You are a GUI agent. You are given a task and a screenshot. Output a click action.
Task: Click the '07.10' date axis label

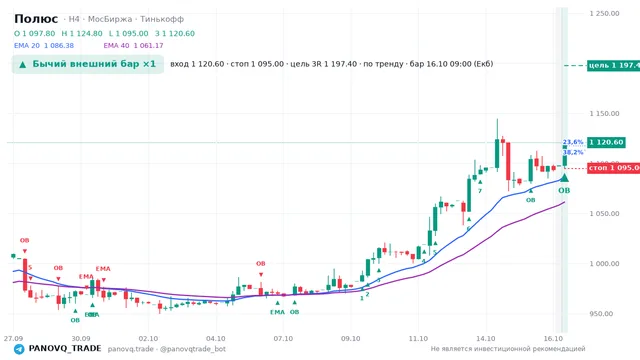pos(283,339)
